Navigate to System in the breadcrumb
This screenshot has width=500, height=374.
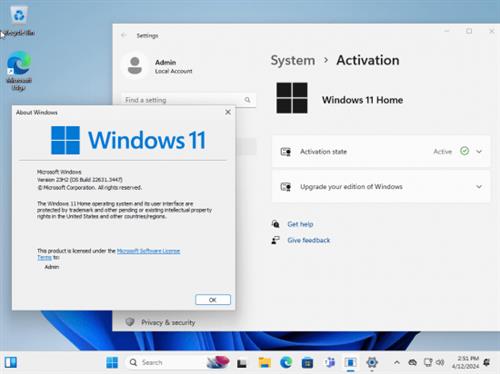(x=293, y=60)
